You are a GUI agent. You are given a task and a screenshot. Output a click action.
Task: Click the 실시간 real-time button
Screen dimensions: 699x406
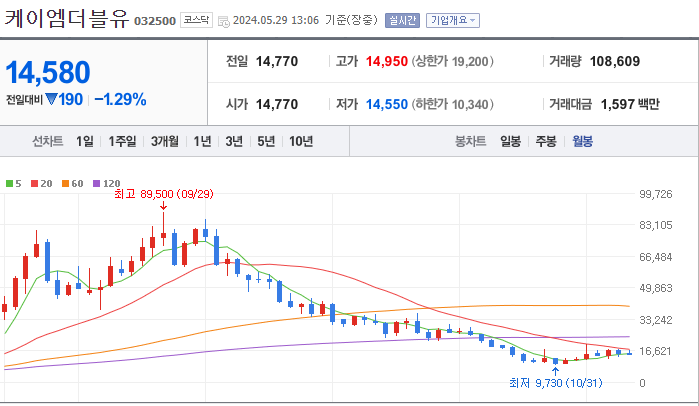[x=402, y=21]
